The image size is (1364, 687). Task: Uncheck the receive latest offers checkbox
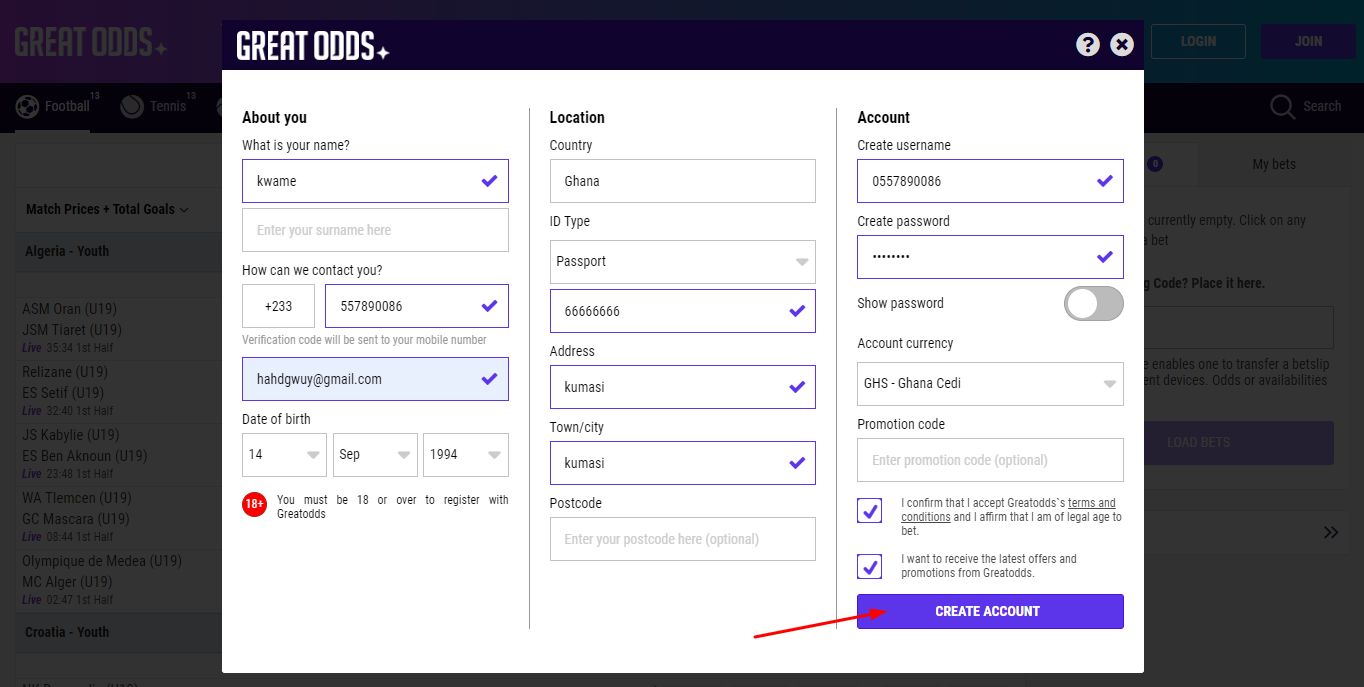coord(870,566)
